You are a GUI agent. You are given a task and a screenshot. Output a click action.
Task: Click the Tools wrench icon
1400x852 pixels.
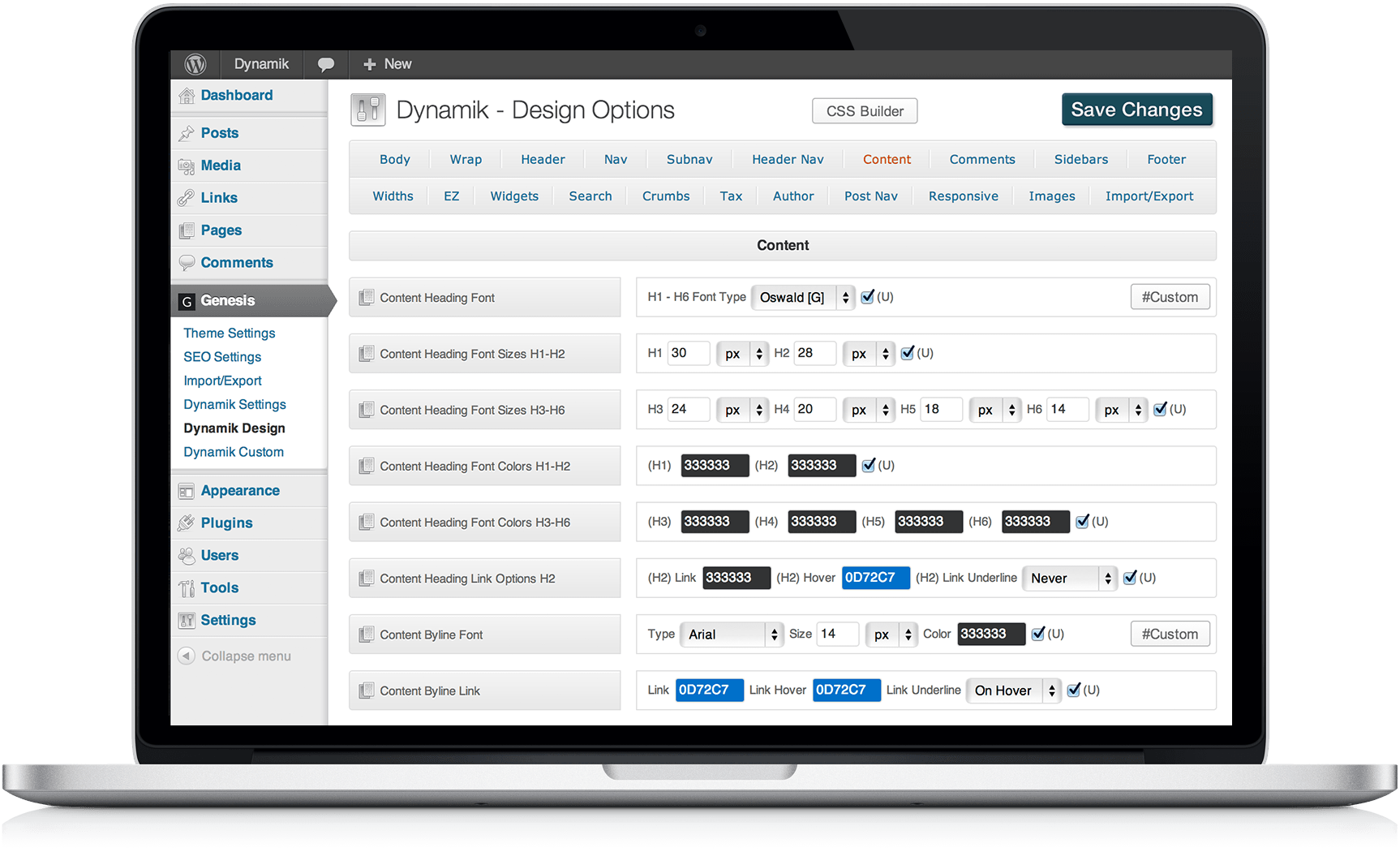[x=187, y=588]
